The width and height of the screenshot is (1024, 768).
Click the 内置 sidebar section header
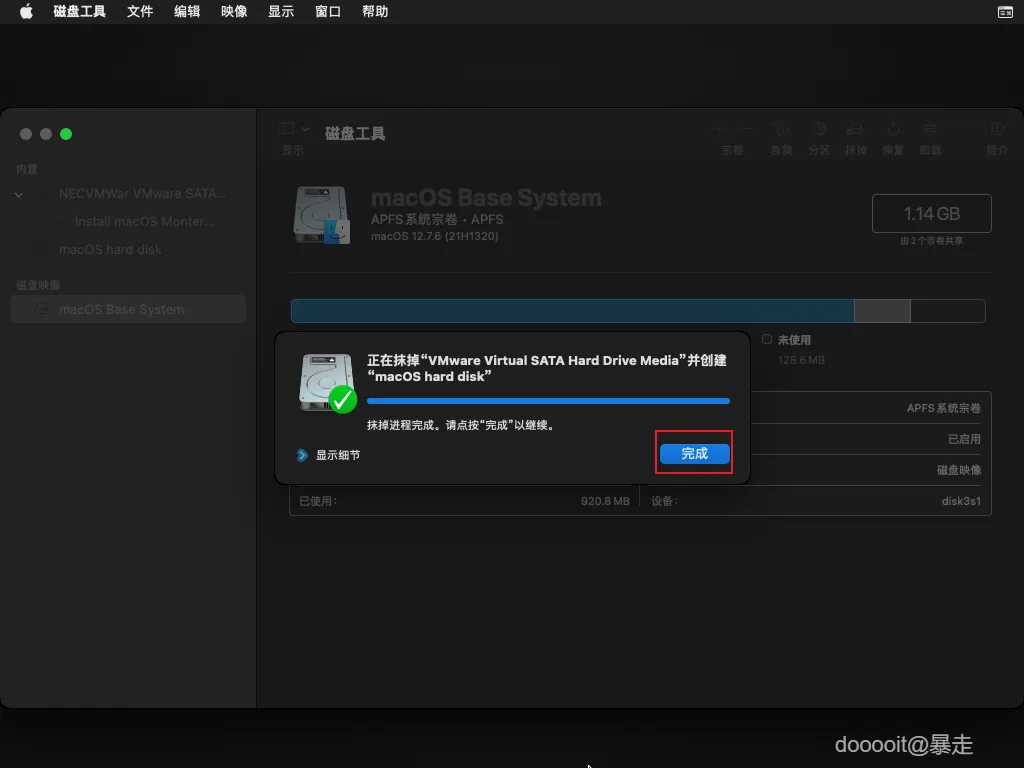(x=27, y=169)
